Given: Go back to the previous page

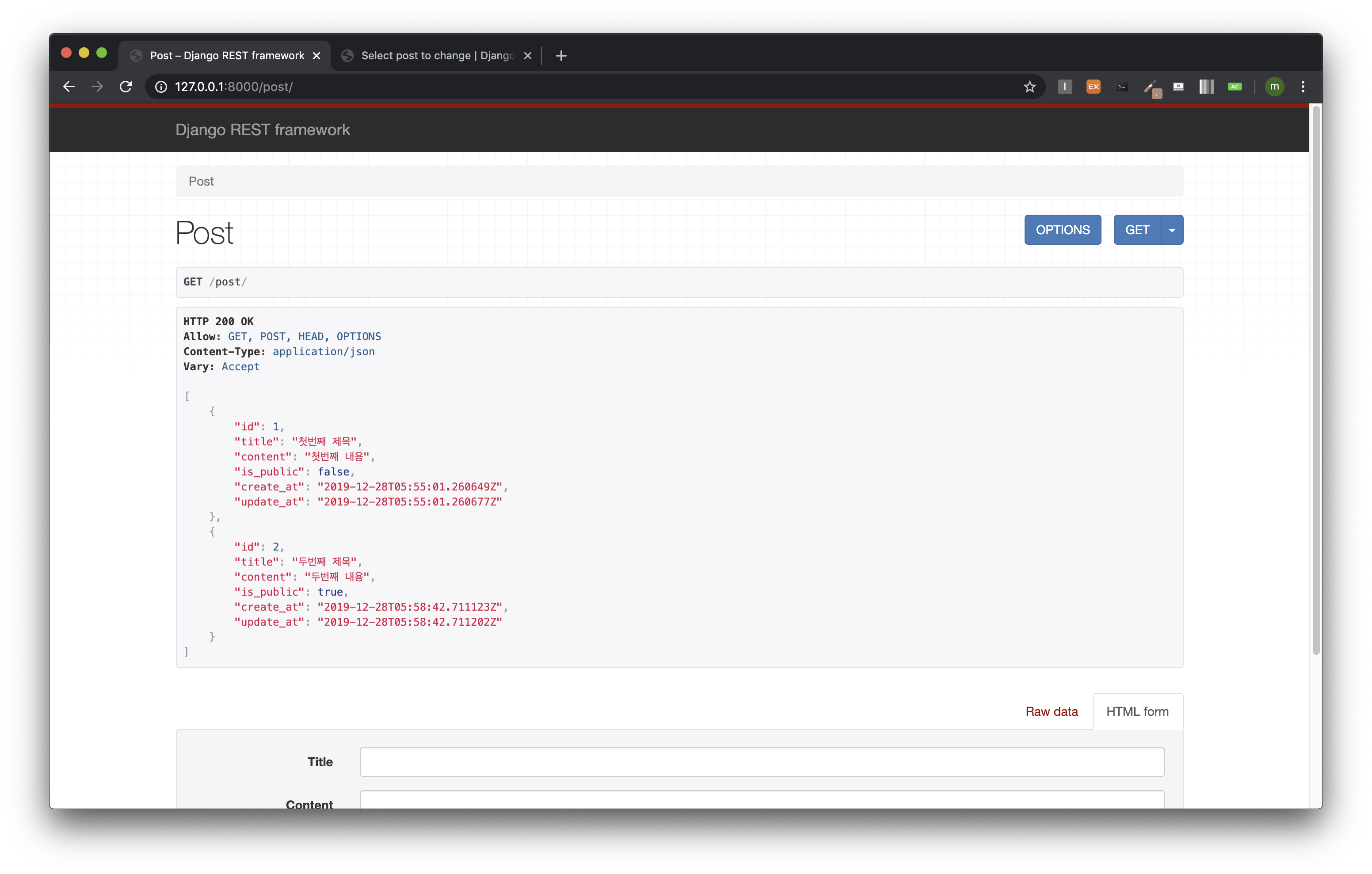Looking at the screenshot, I should click(x=69, y=87).
